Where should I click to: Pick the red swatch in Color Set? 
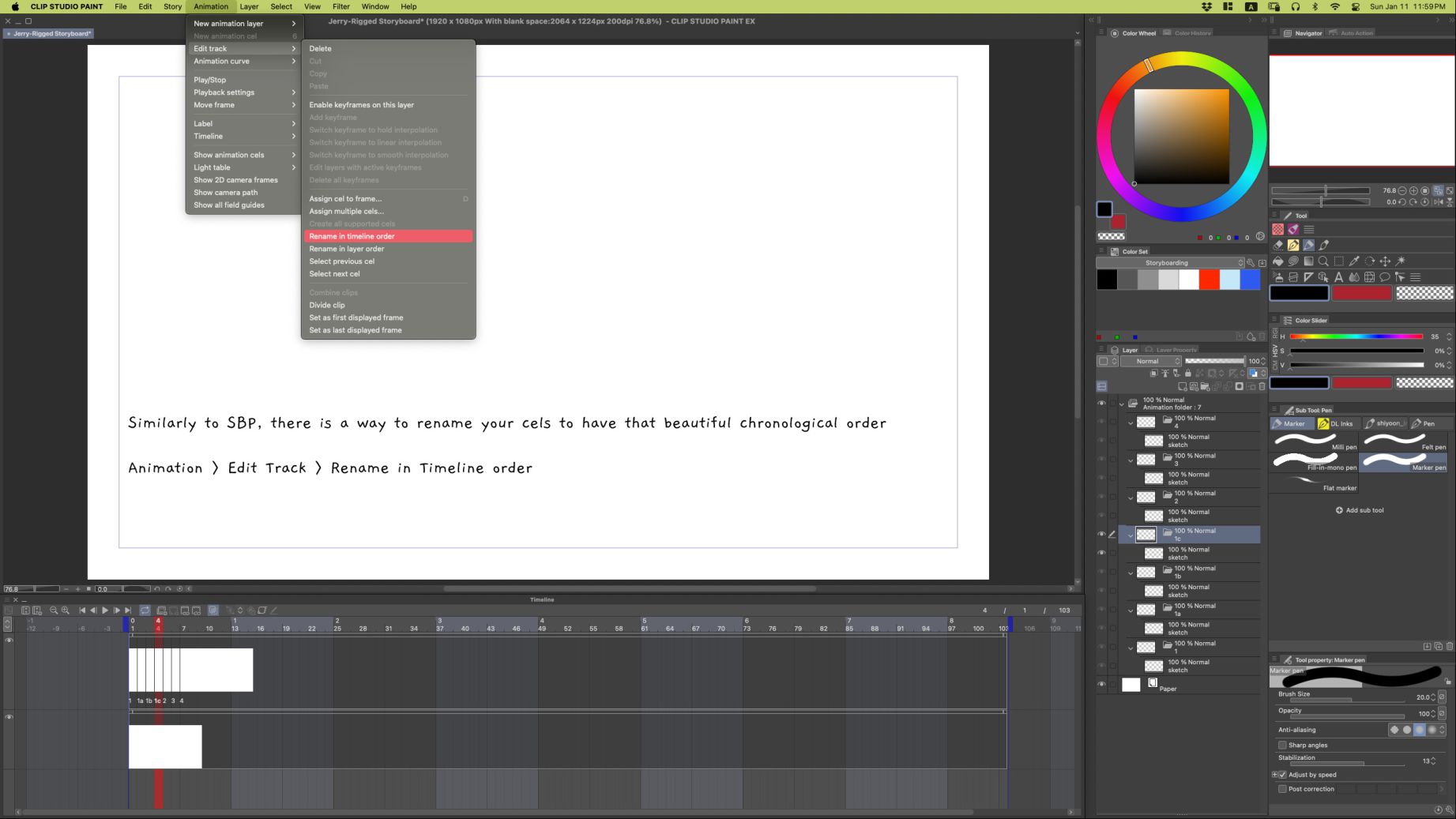tap(1209, 280)
